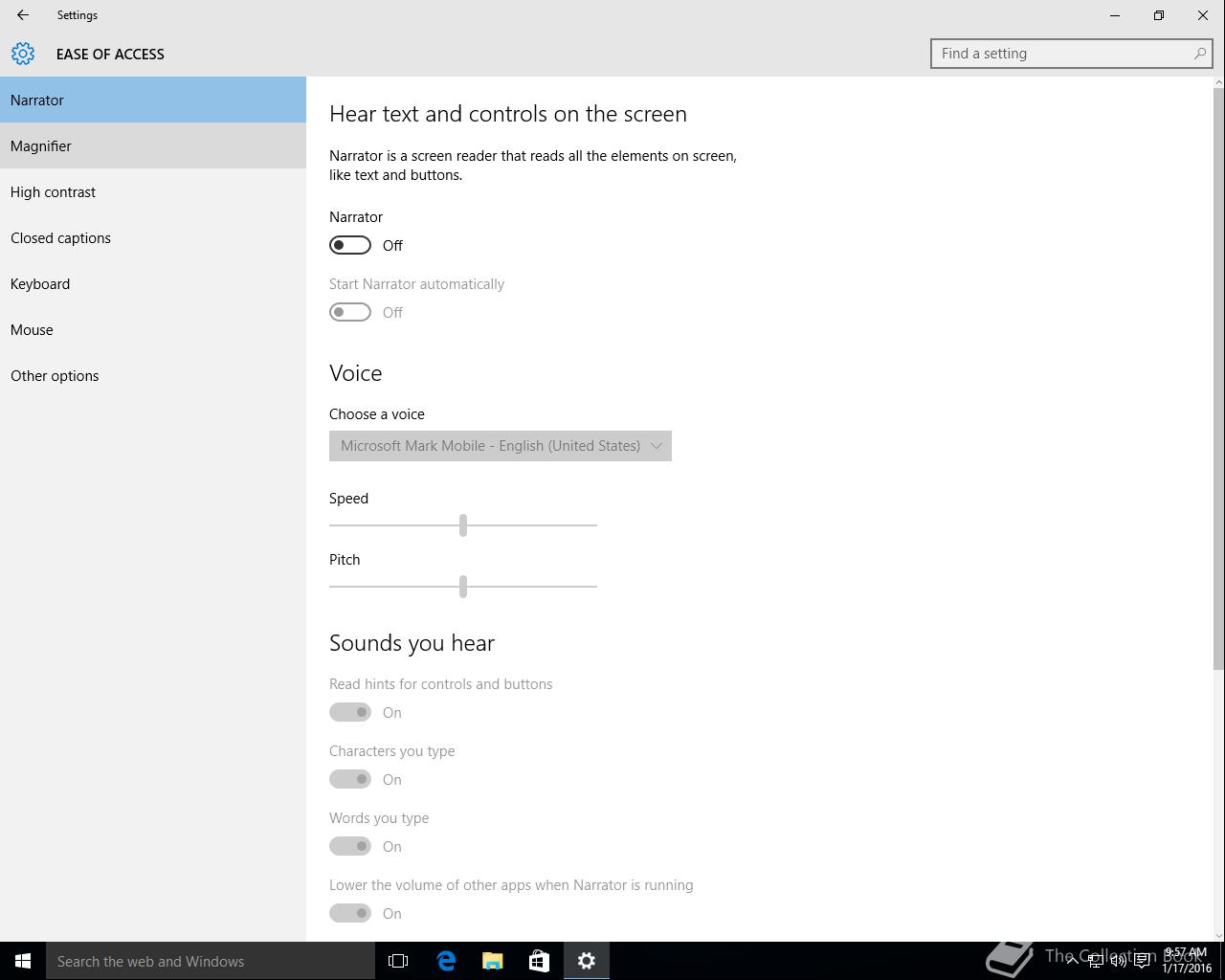This screenshot has height=980, width=1225.
Task: Toggle the Characters you type switch
Action: click(350, 779)
